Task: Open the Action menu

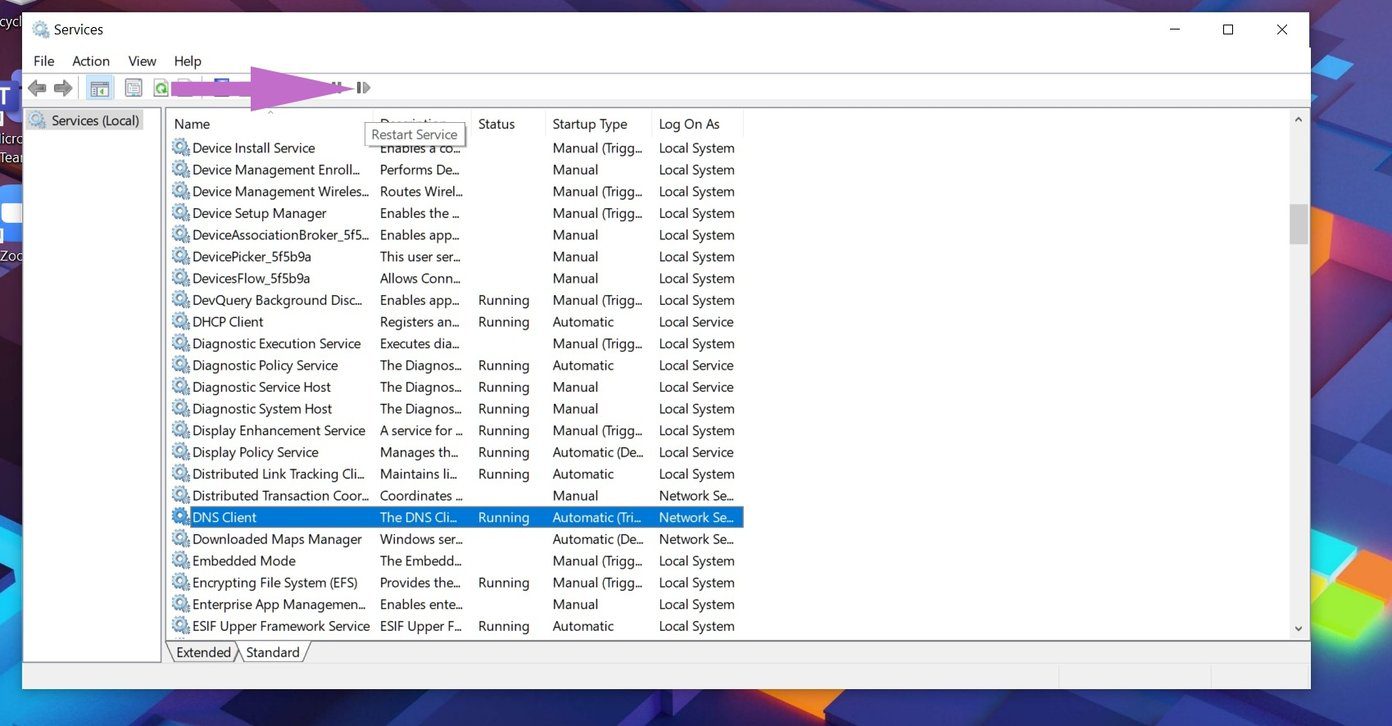Action: coord(91,61)
